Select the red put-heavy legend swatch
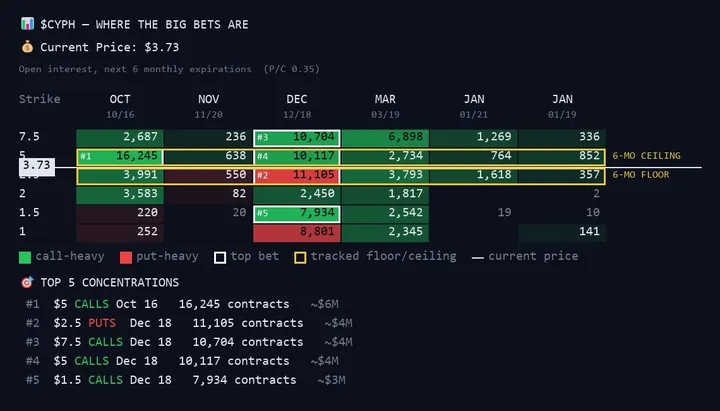This screenshot has width=720, height=411. click(x=126, y=258)
